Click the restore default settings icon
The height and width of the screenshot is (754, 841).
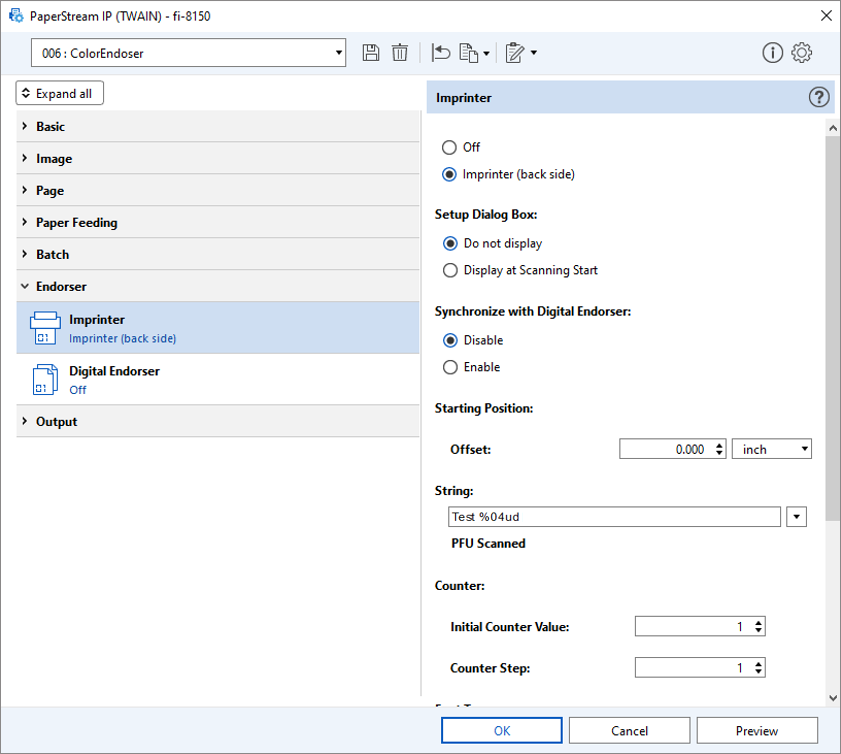point(441,53)
